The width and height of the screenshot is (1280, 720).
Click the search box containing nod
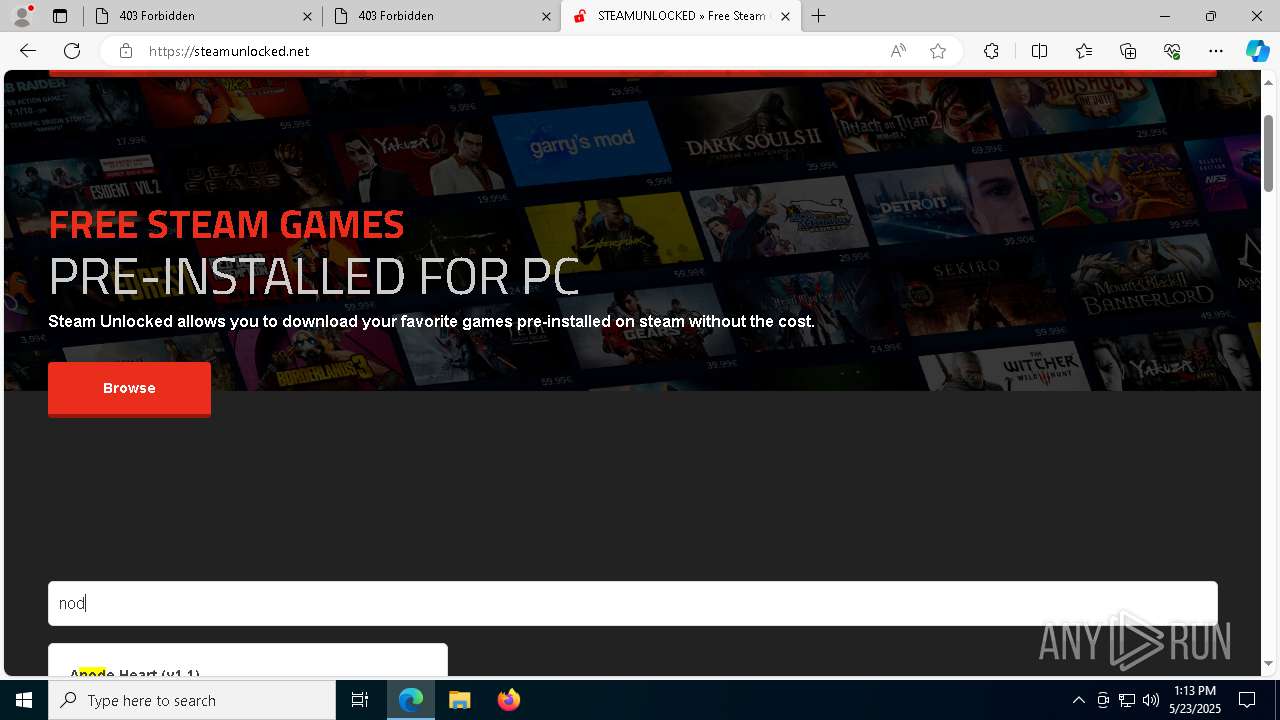click(633, 603)
